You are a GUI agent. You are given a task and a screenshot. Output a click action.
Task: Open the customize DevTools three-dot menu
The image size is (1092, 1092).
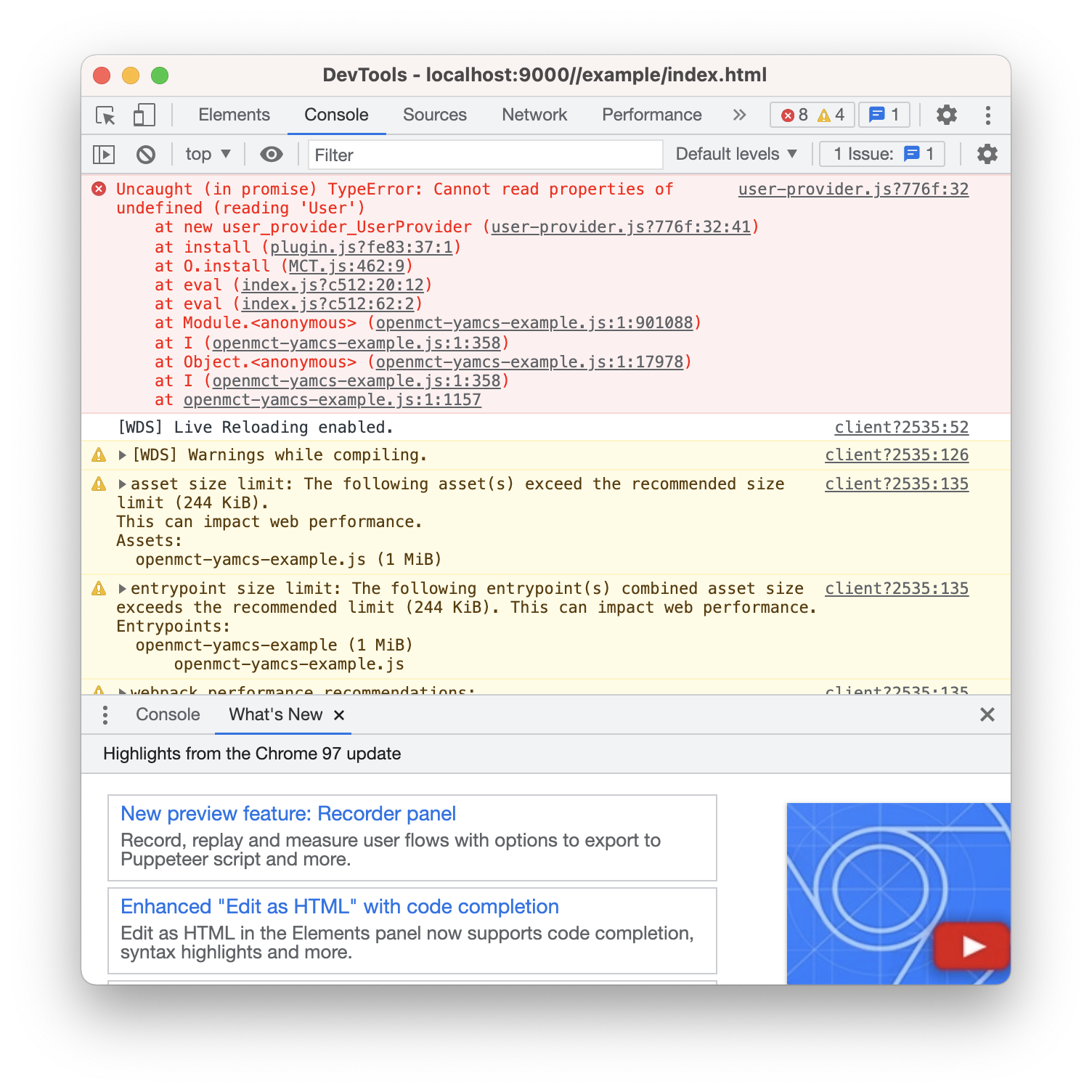pyautogui.click(x=987, y=115)
